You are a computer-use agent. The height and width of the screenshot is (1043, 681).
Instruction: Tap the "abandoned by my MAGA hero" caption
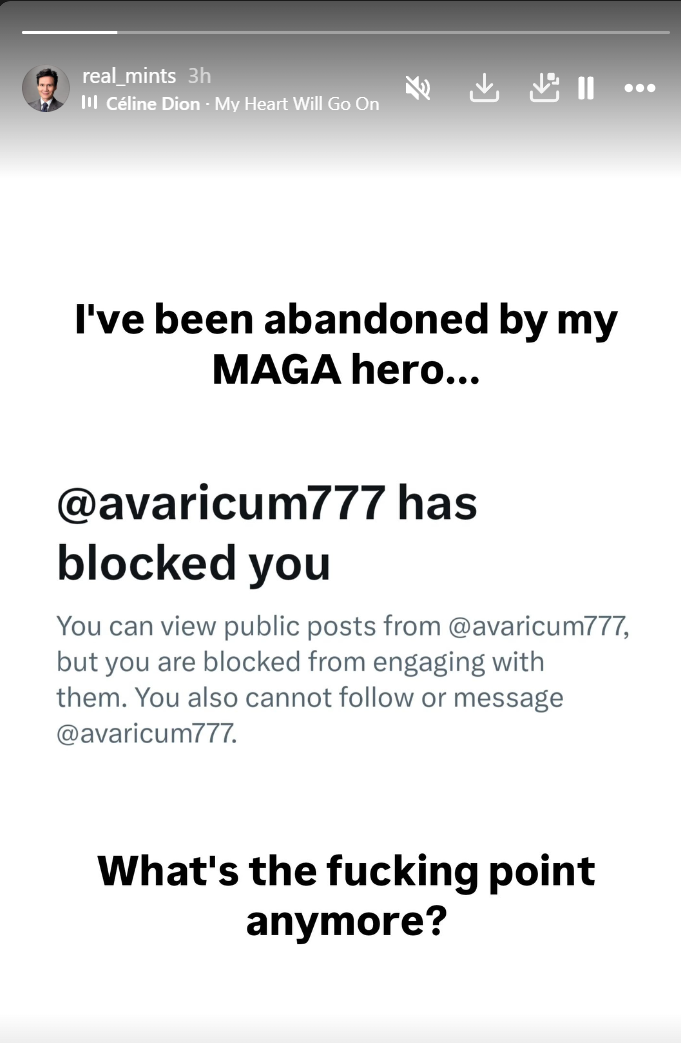pos(346,344)
